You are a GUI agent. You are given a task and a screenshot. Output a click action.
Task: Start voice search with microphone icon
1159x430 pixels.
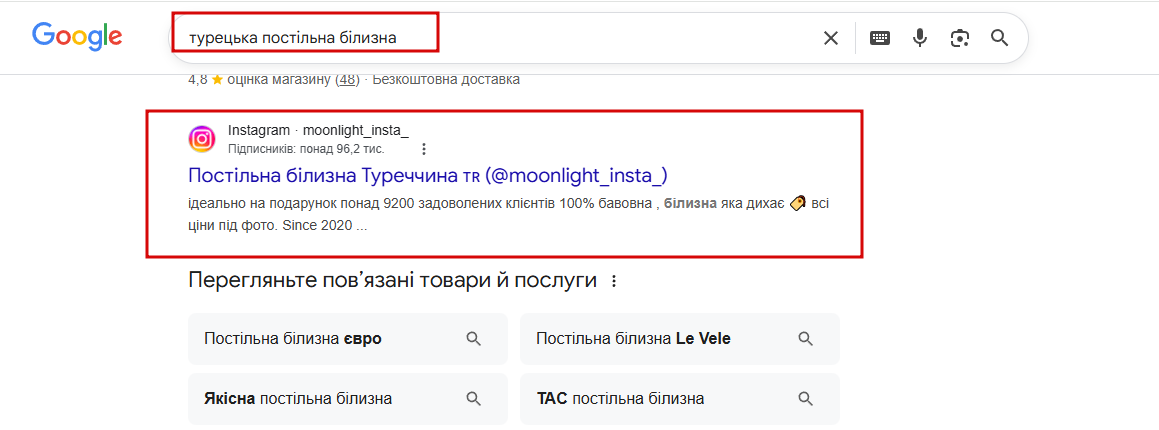[920, 38]
